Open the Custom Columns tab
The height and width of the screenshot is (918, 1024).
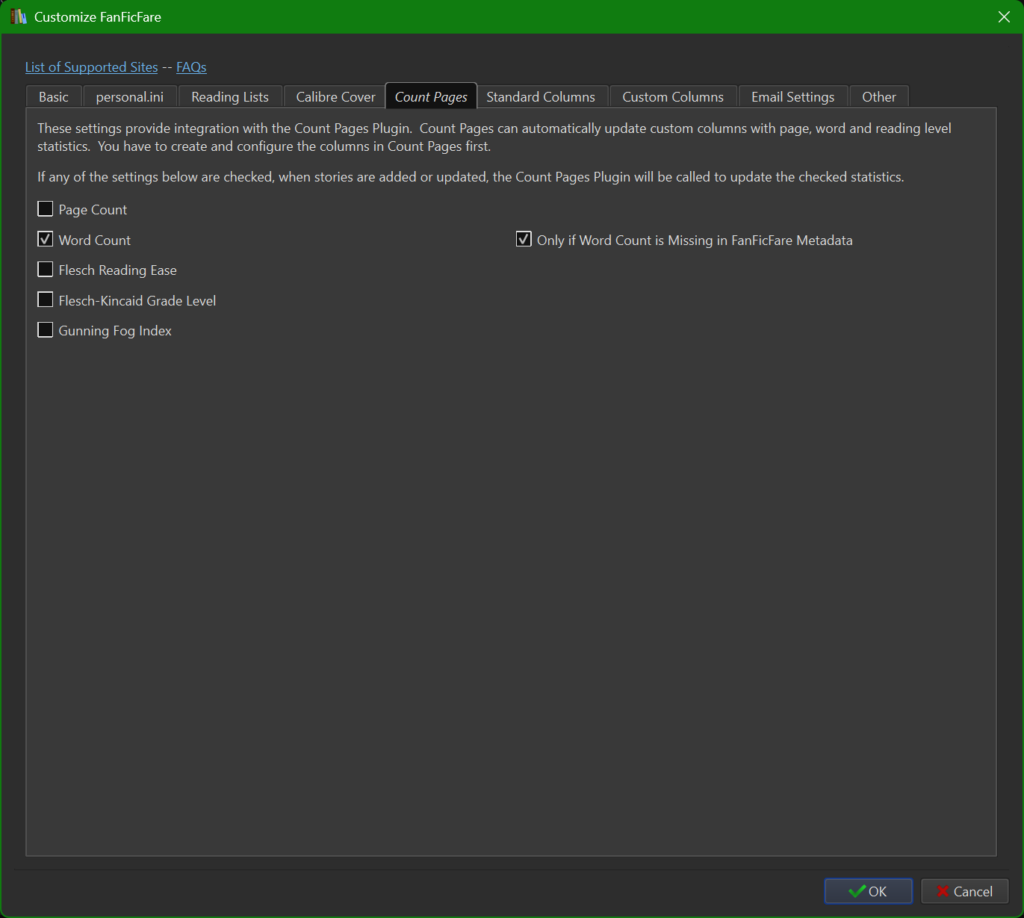[673, 96]
